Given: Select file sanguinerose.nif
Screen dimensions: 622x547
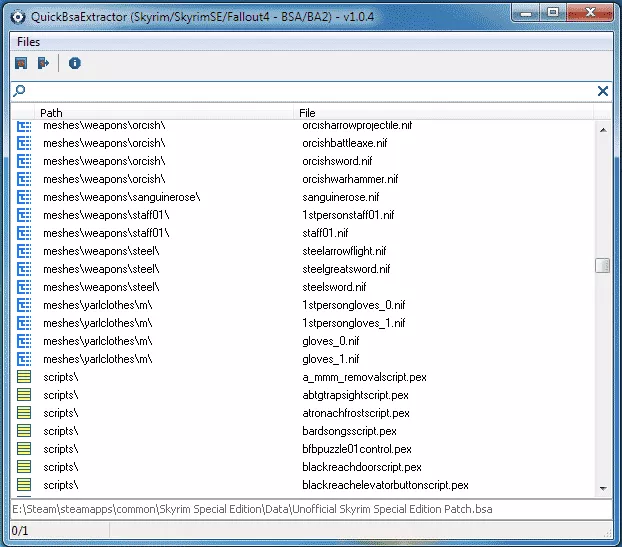Looking at the screenshot, I should (x=340, y=197).
